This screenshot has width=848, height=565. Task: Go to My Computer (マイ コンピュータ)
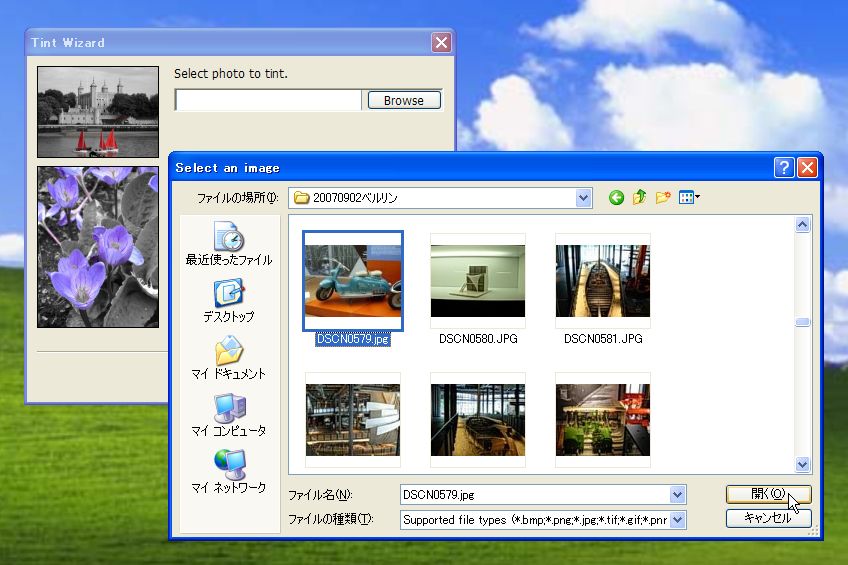(x=229, y=415)
